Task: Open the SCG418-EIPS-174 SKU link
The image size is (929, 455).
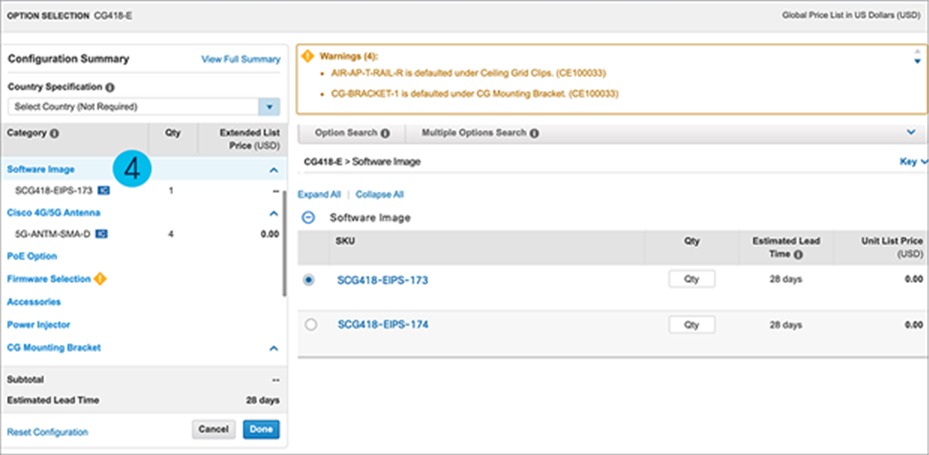Action: click(383, 325)
